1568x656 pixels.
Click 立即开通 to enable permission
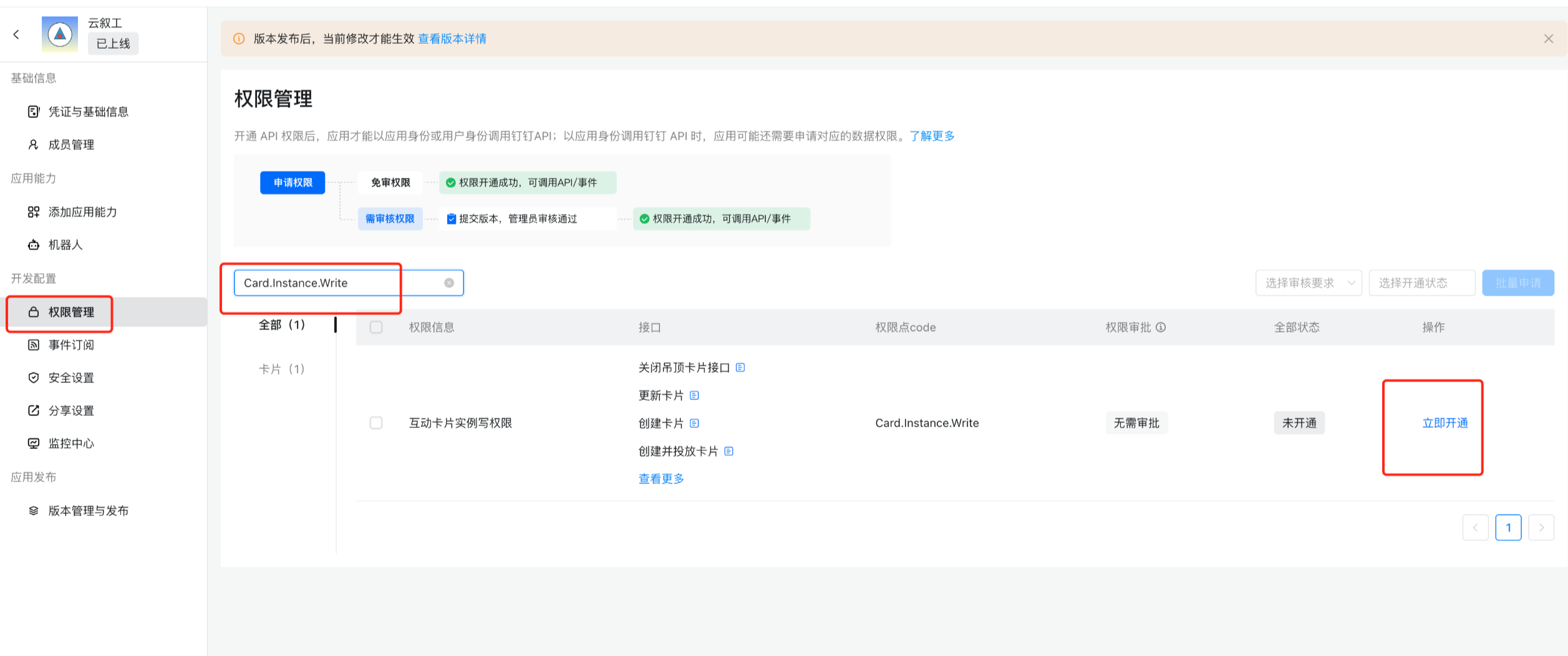pyautogui.click(x=1445, y=423)
